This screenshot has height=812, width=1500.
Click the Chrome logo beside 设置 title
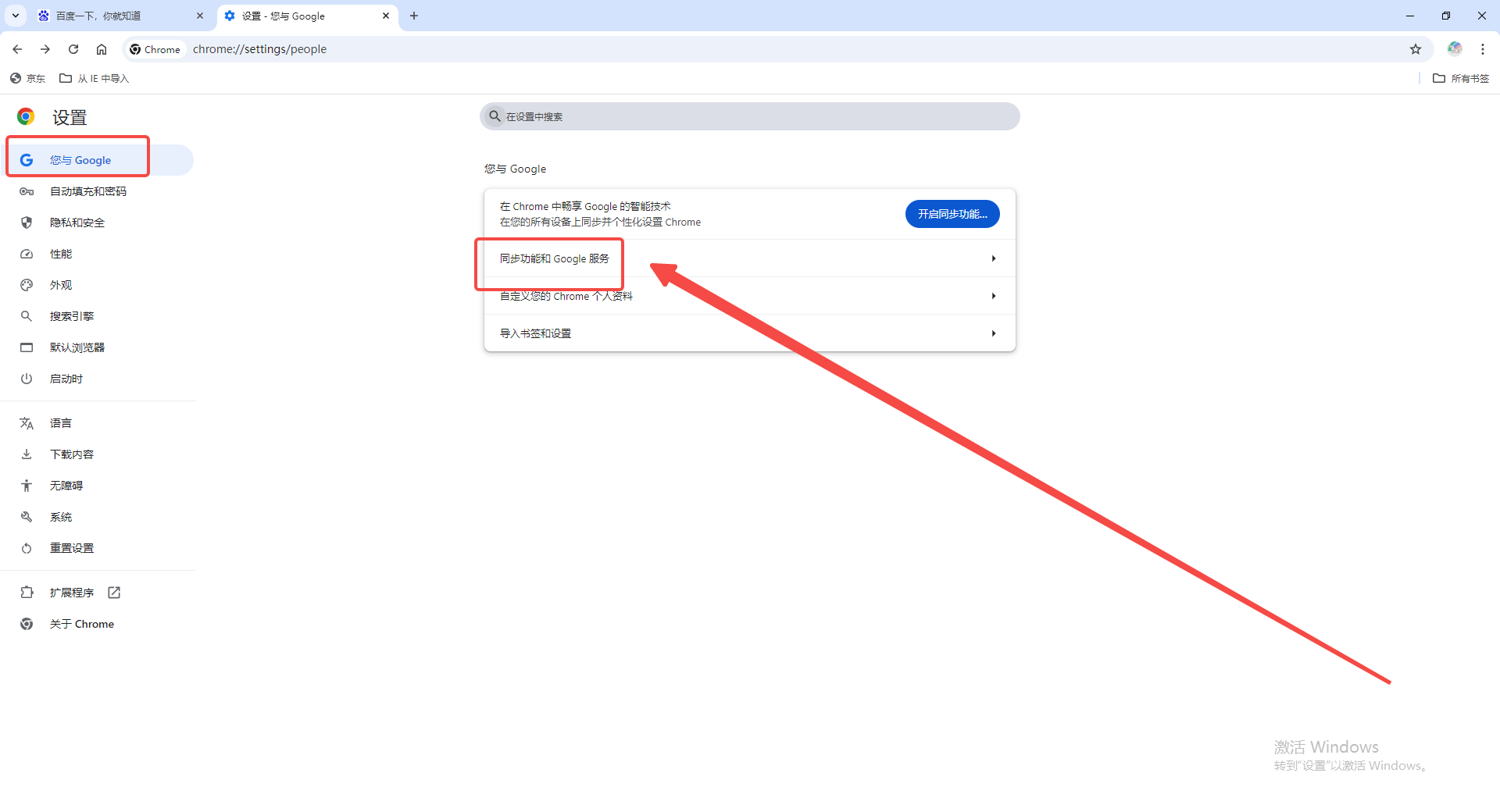tap(26, 116)
